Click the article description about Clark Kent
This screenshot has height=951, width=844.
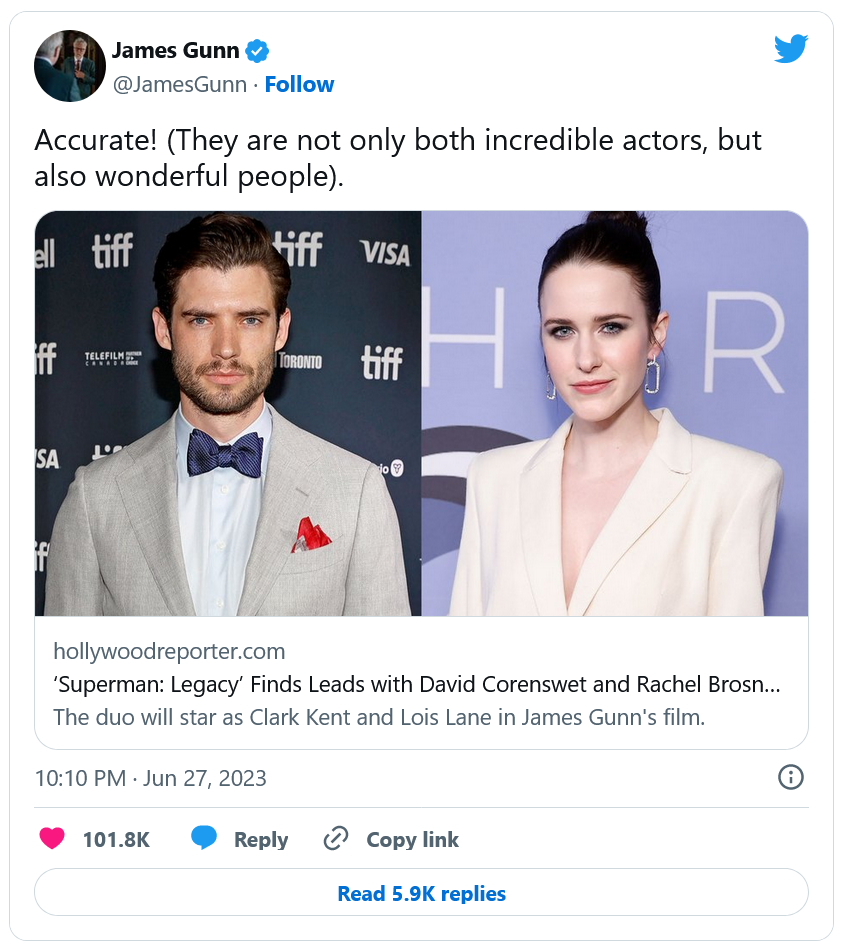pyautogui.click(x=379, y=717)
